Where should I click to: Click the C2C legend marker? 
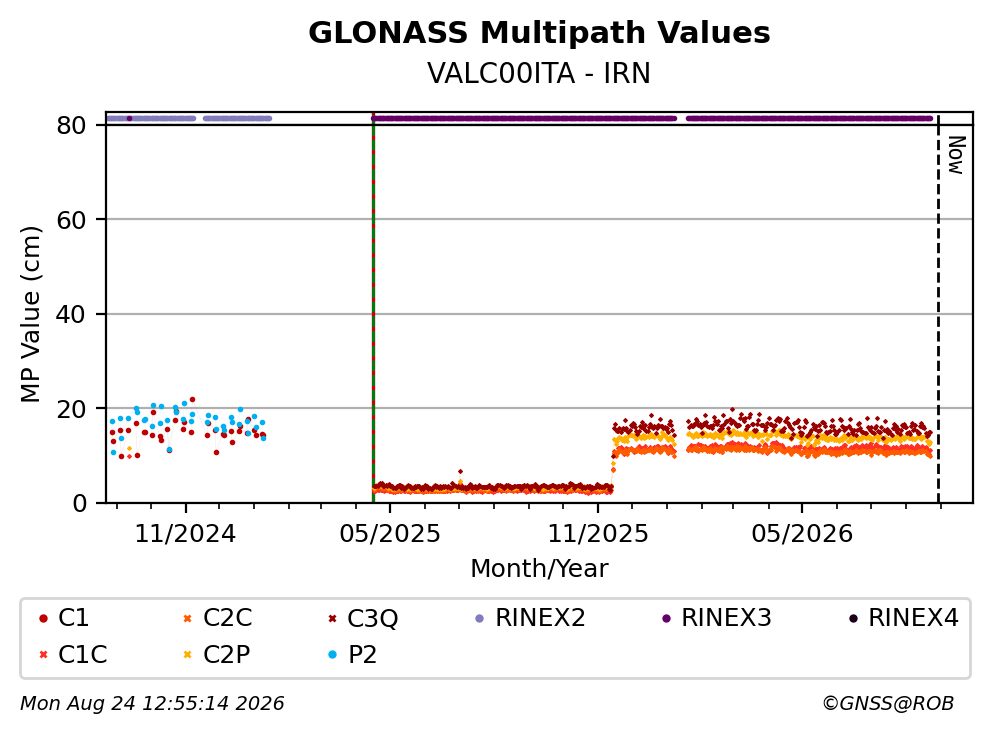point(187,618)
